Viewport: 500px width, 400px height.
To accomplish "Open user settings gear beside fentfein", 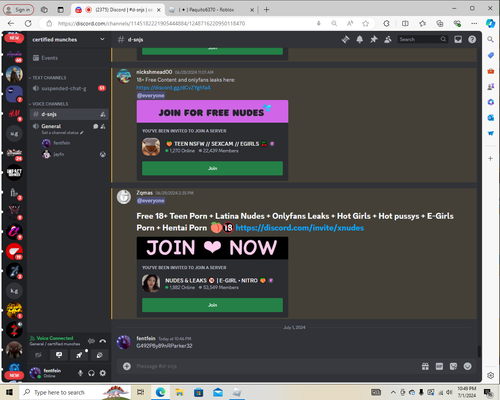I will [103, 373].
